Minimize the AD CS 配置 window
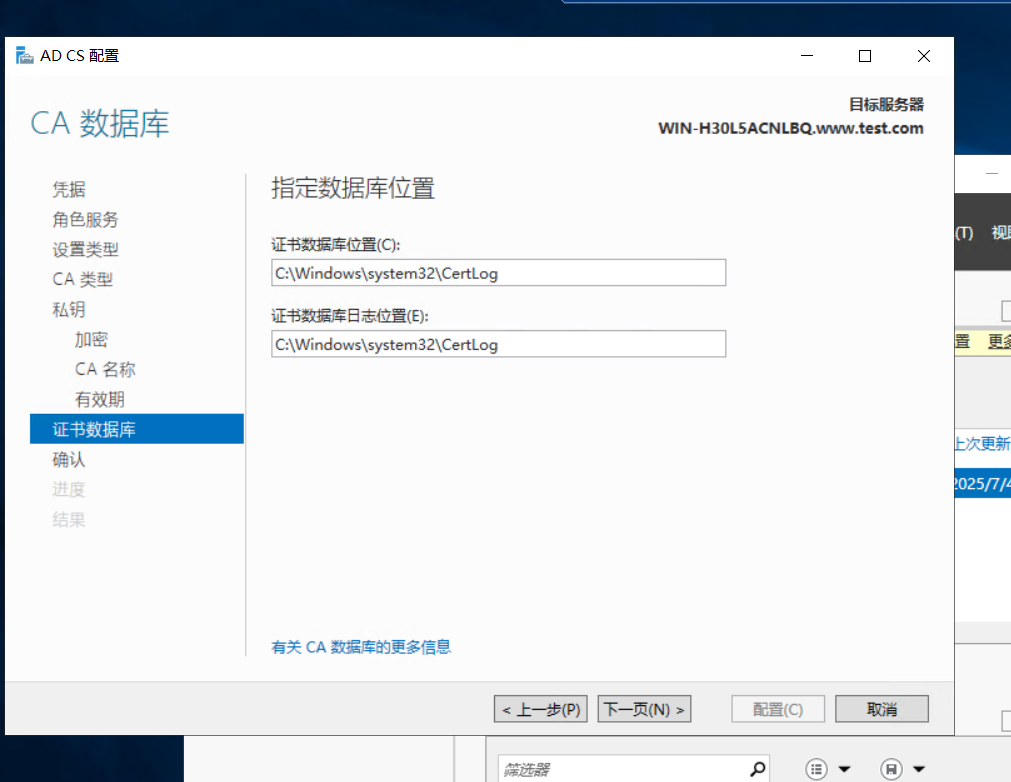This screenshot has height=782, width=1011. click(807, 56)
